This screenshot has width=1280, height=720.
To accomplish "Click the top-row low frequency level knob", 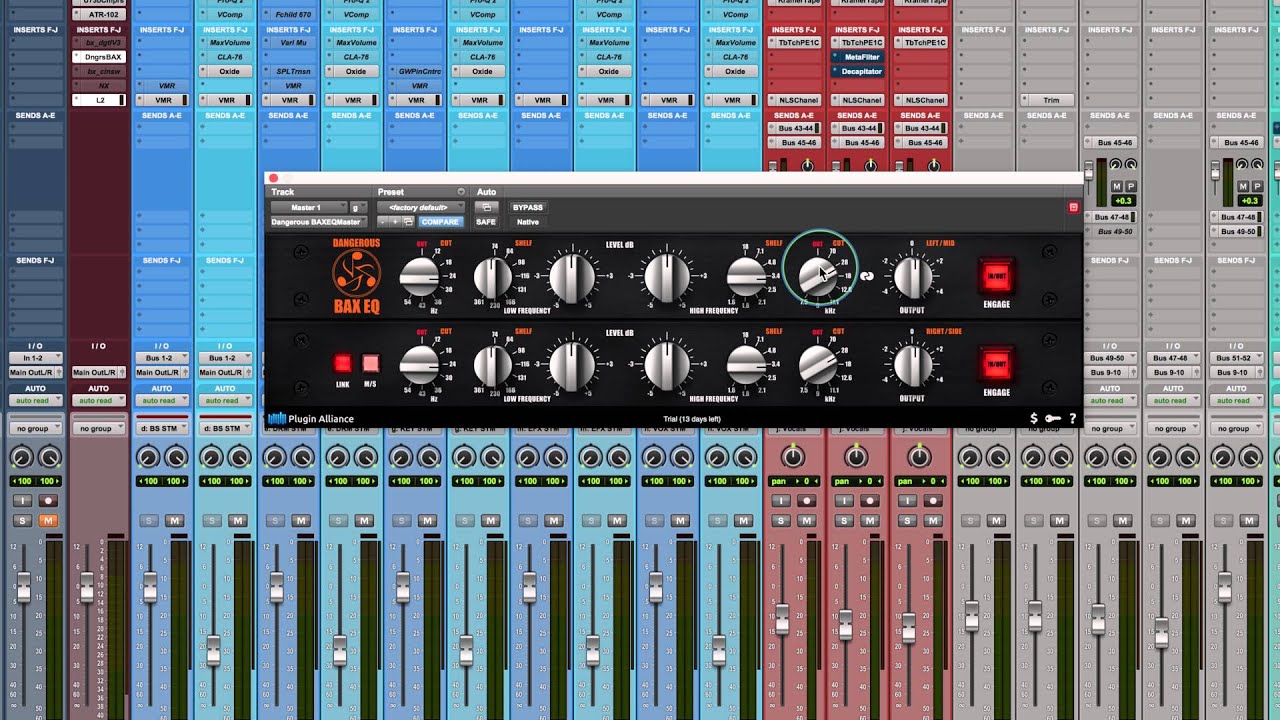I will click(572, 277).
